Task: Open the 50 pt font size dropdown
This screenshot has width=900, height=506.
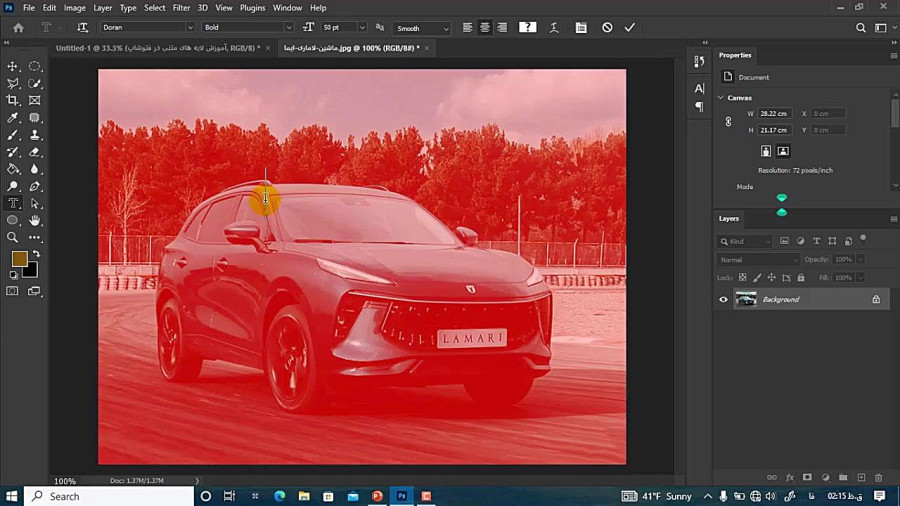Action: pos(362,28)
